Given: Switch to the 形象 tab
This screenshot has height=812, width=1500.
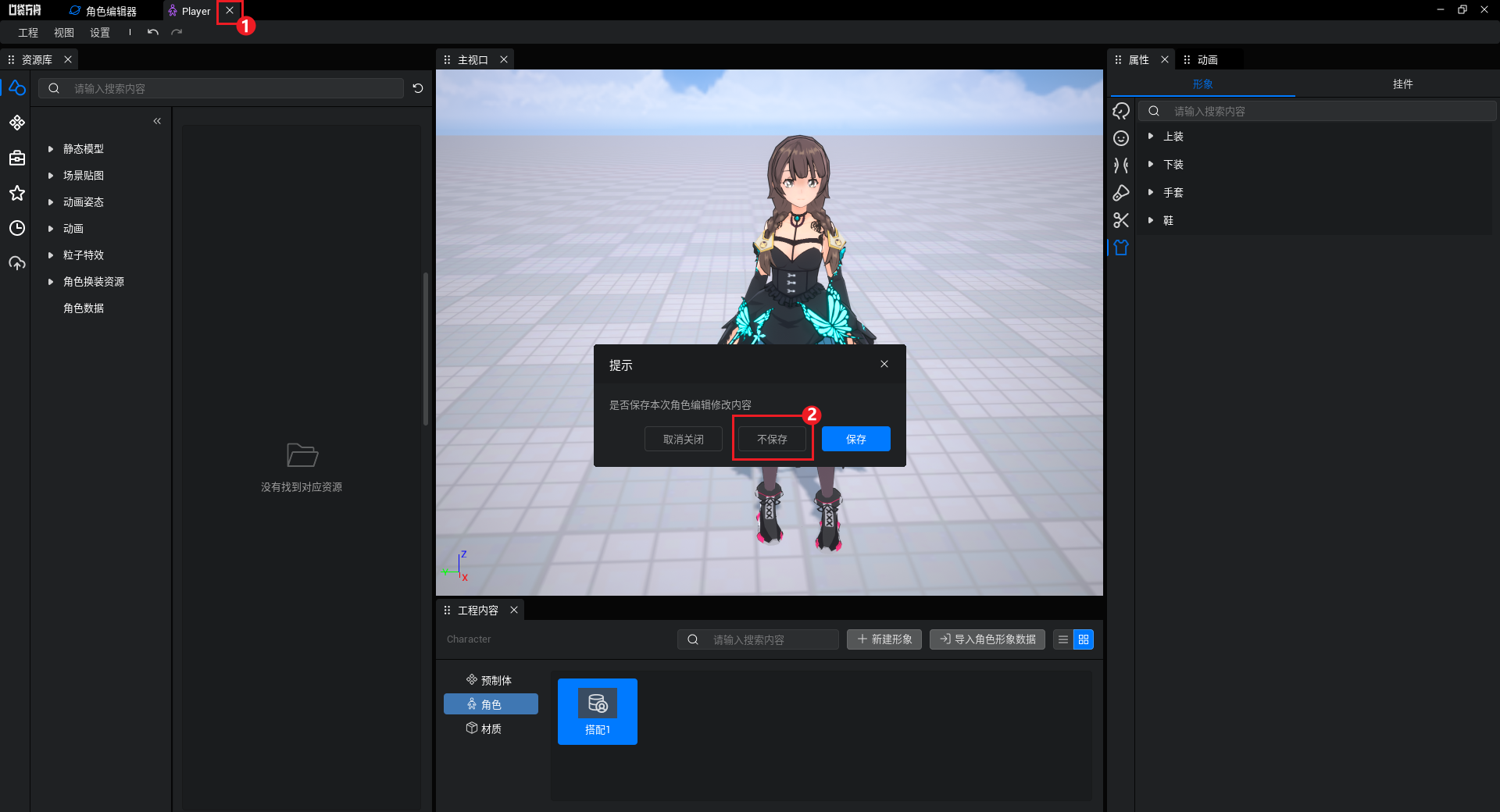Looking at the screenshot, I should (1202, 84).
